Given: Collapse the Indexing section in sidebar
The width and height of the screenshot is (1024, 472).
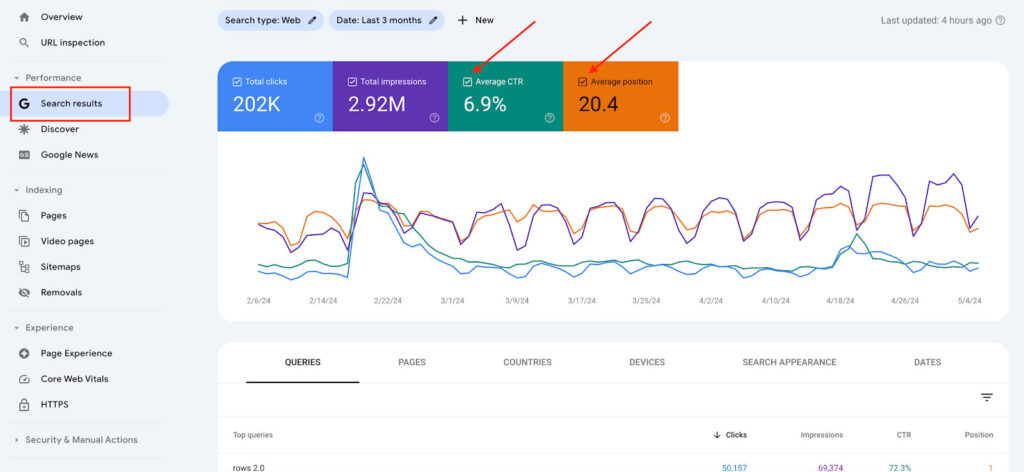Looking at the screenshot, I should 17,190.
